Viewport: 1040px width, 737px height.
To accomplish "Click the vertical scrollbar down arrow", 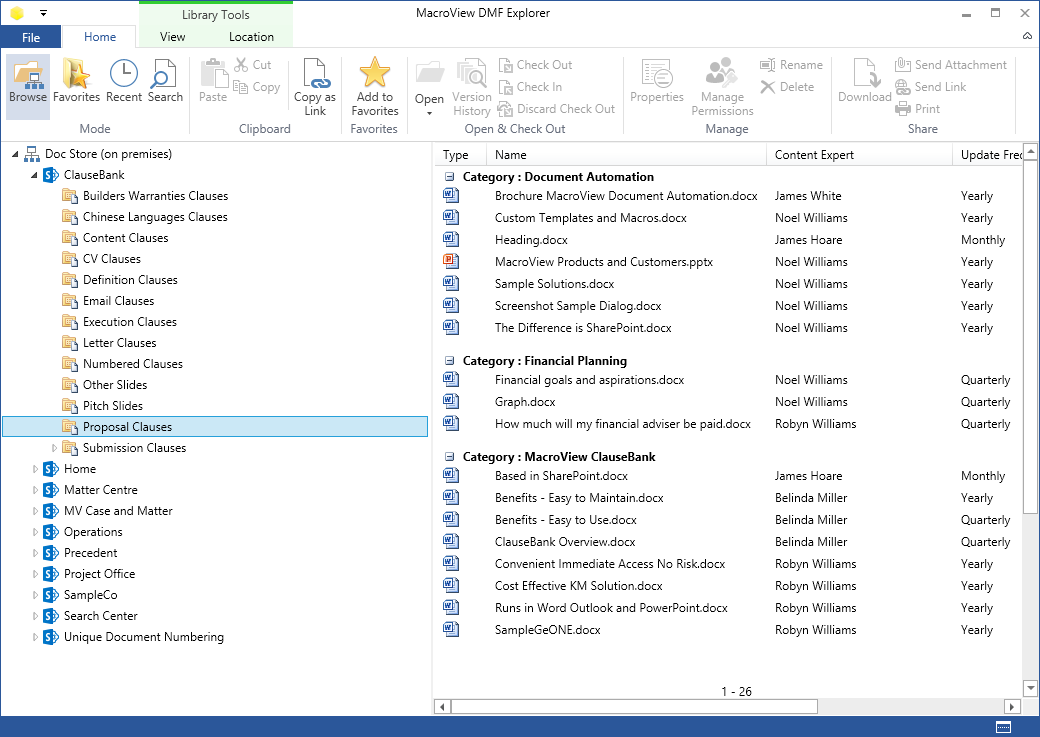I will click(x=1030, y=688).
